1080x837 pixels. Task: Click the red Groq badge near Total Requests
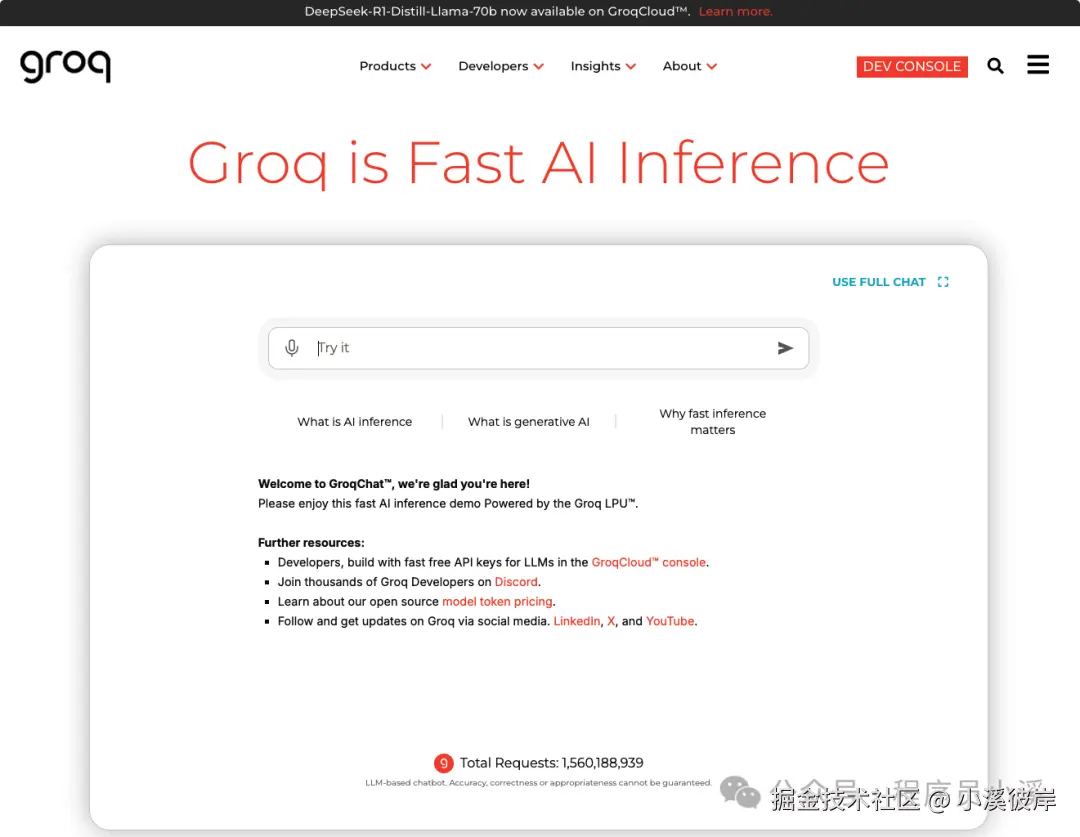[x=444, y=763]
